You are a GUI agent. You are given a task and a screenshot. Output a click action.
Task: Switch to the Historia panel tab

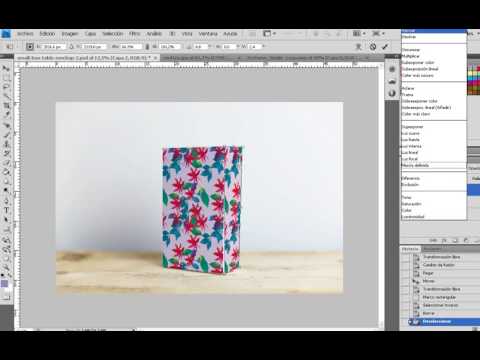click(410, 249)
